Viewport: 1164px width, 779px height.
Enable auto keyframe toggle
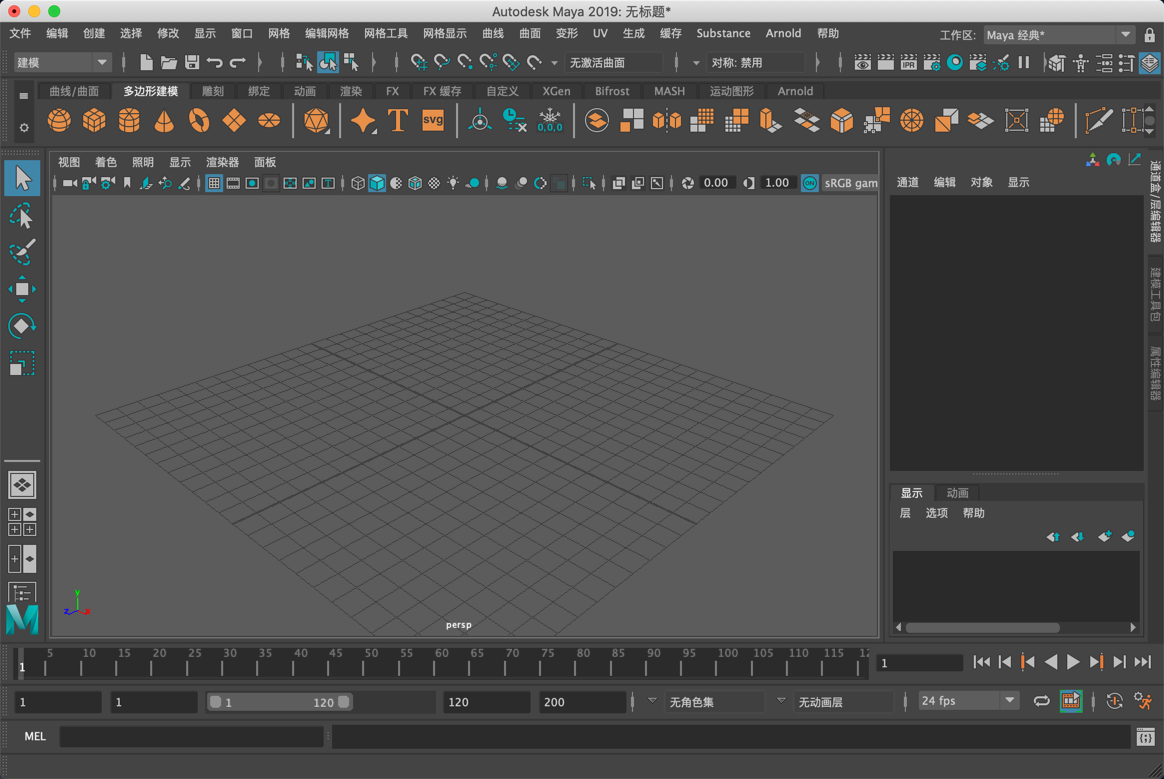(x=1114, y=701)
